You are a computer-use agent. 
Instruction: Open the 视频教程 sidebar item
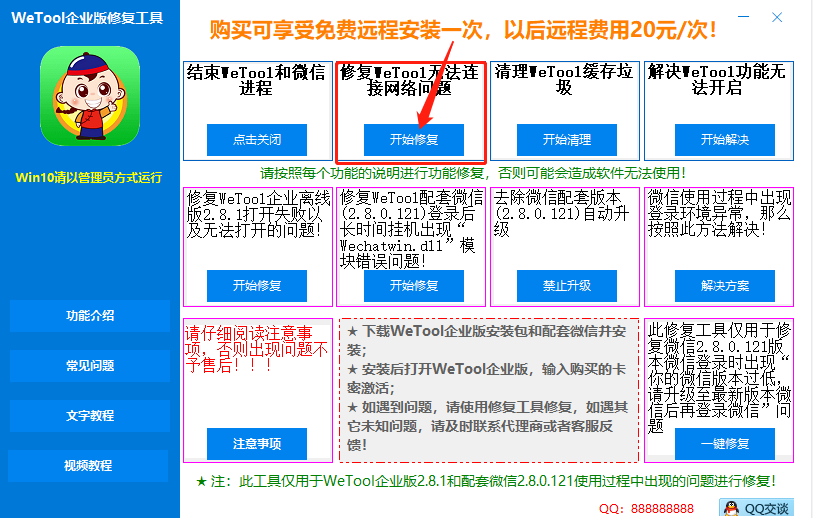88,466
